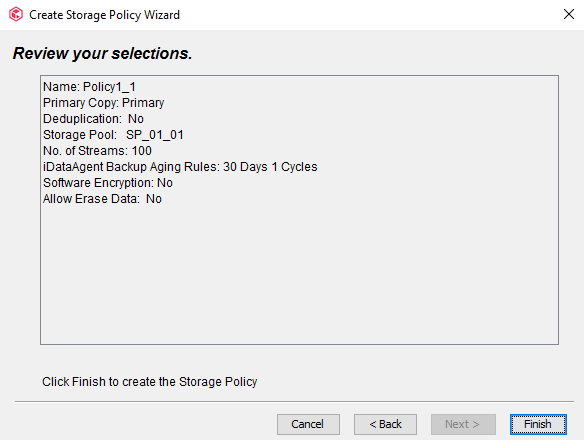Click the SP_01_01 storage pool value
The width and height of the screenshot is (584, 440).
155,135
